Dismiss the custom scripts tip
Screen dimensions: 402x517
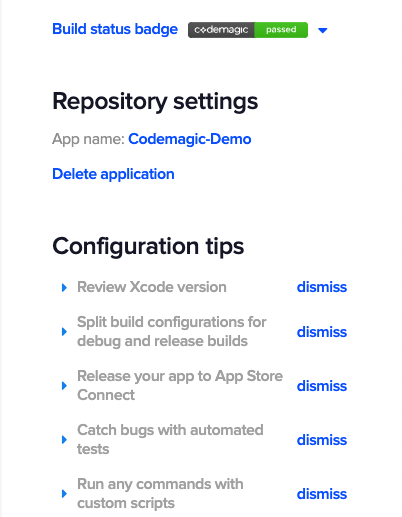click(322, 494)
